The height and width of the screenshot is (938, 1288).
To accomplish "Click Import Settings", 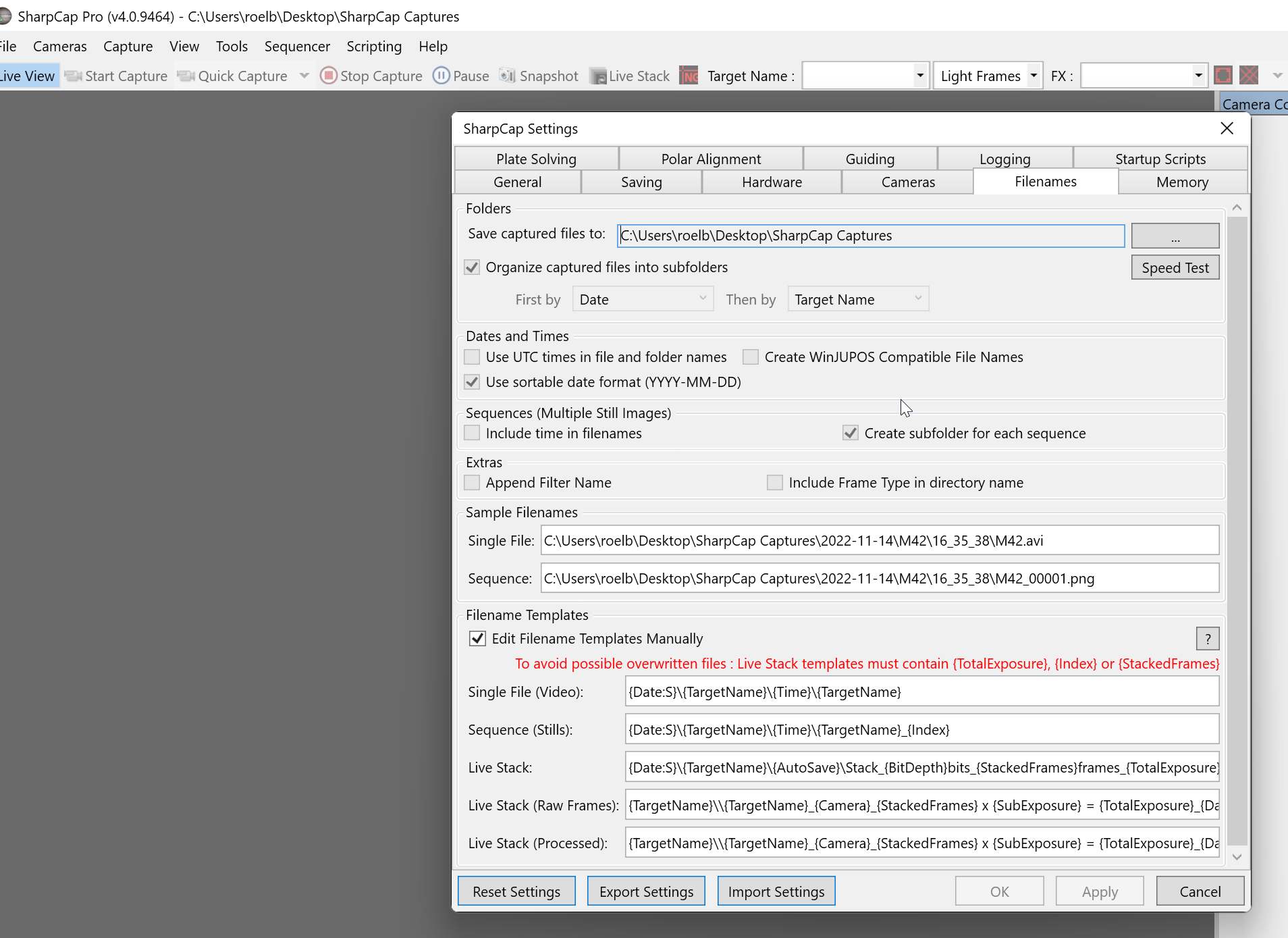I will (776, 891).
